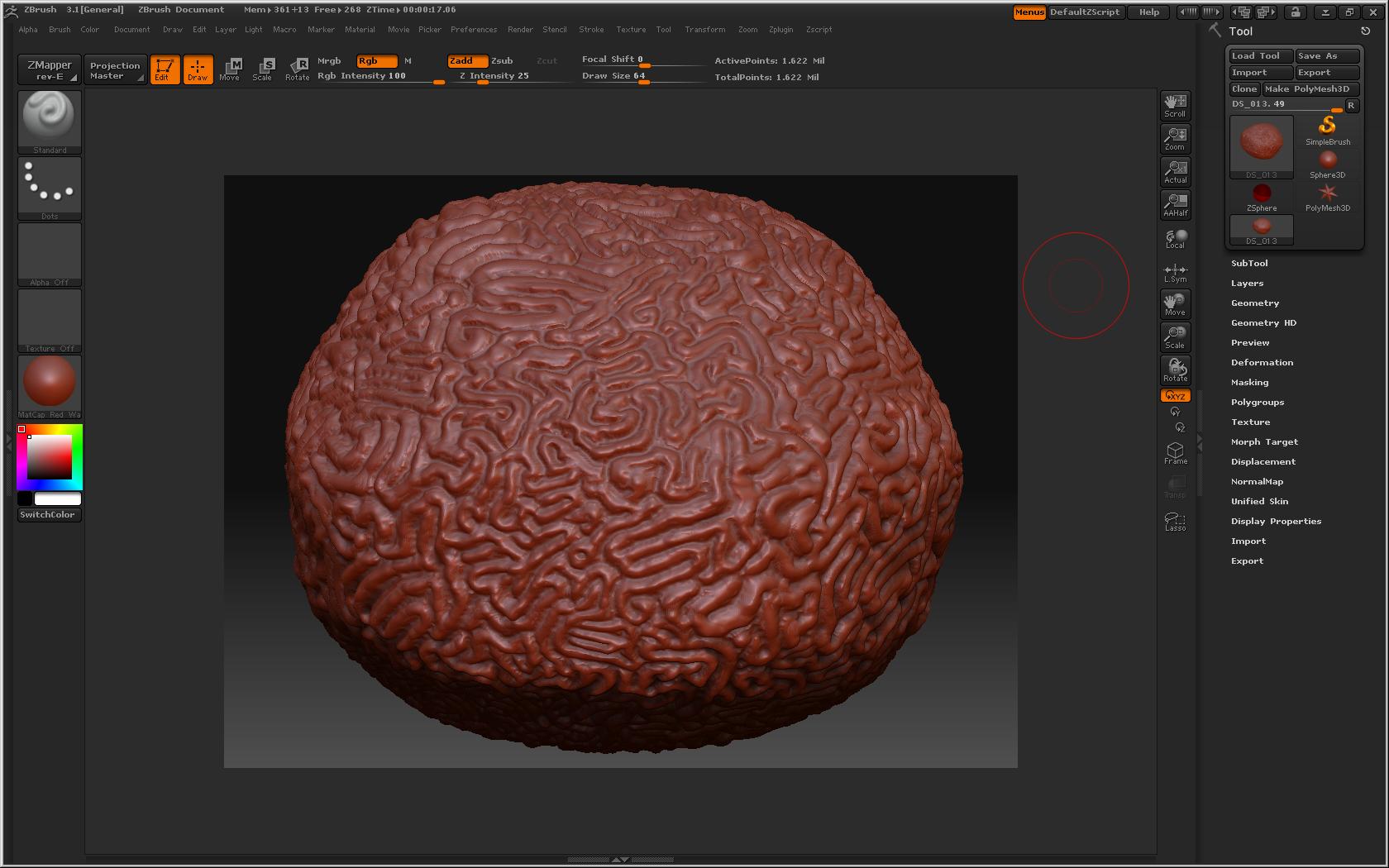This screenshot has width=1389, height=868.
Task: Launch Projection Master
Action: pyautogui.click(x=115, y=69)
